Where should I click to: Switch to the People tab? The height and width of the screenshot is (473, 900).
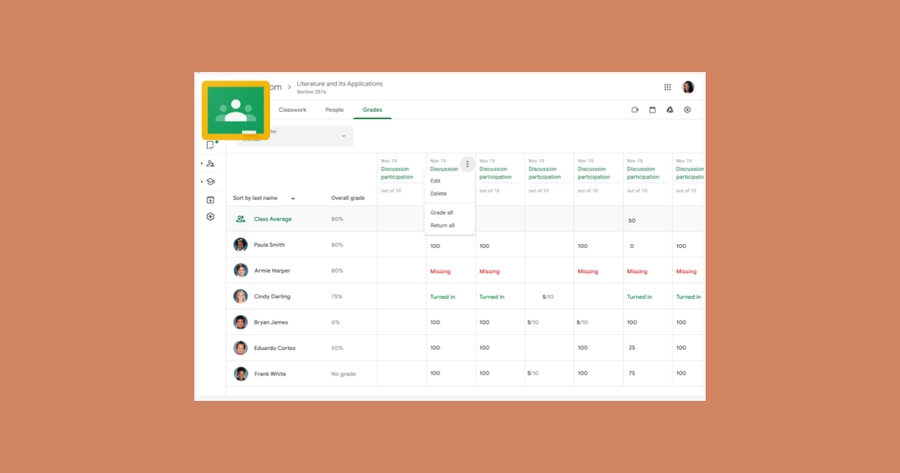(x=334, y=110)
